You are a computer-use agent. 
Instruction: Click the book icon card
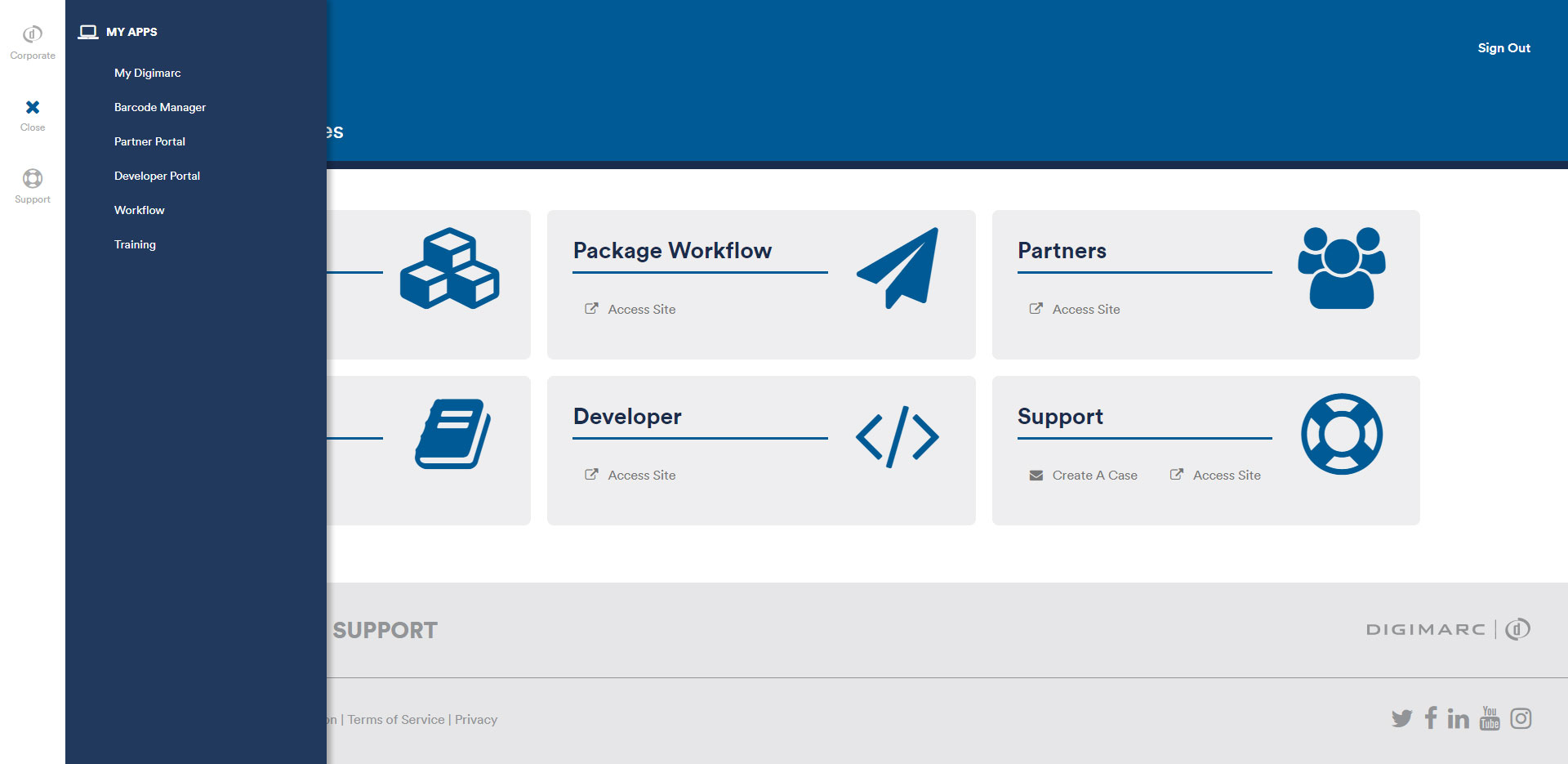pos(453,434)
